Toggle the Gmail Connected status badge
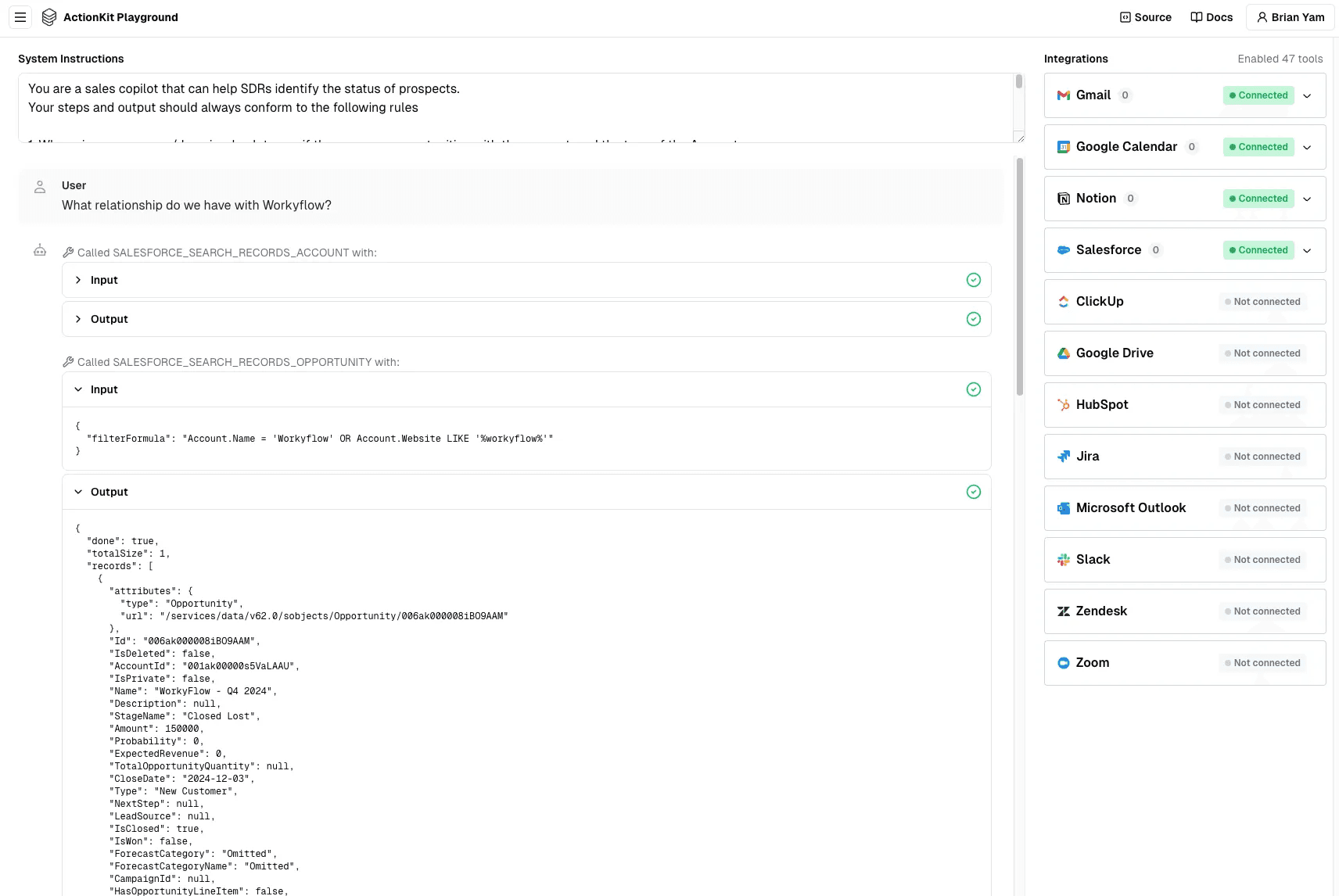The height and width of the screenshot is (896, 1339). (x=1258, y=95)
